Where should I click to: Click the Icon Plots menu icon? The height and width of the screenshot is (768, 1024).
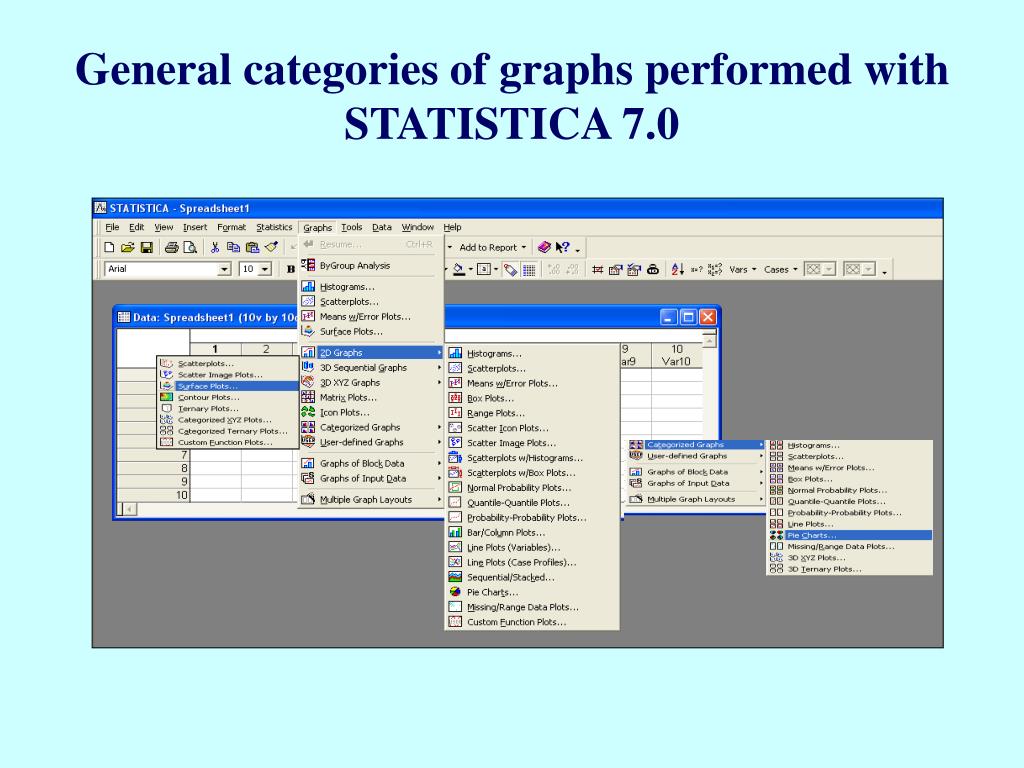click(x=308, y=412)
